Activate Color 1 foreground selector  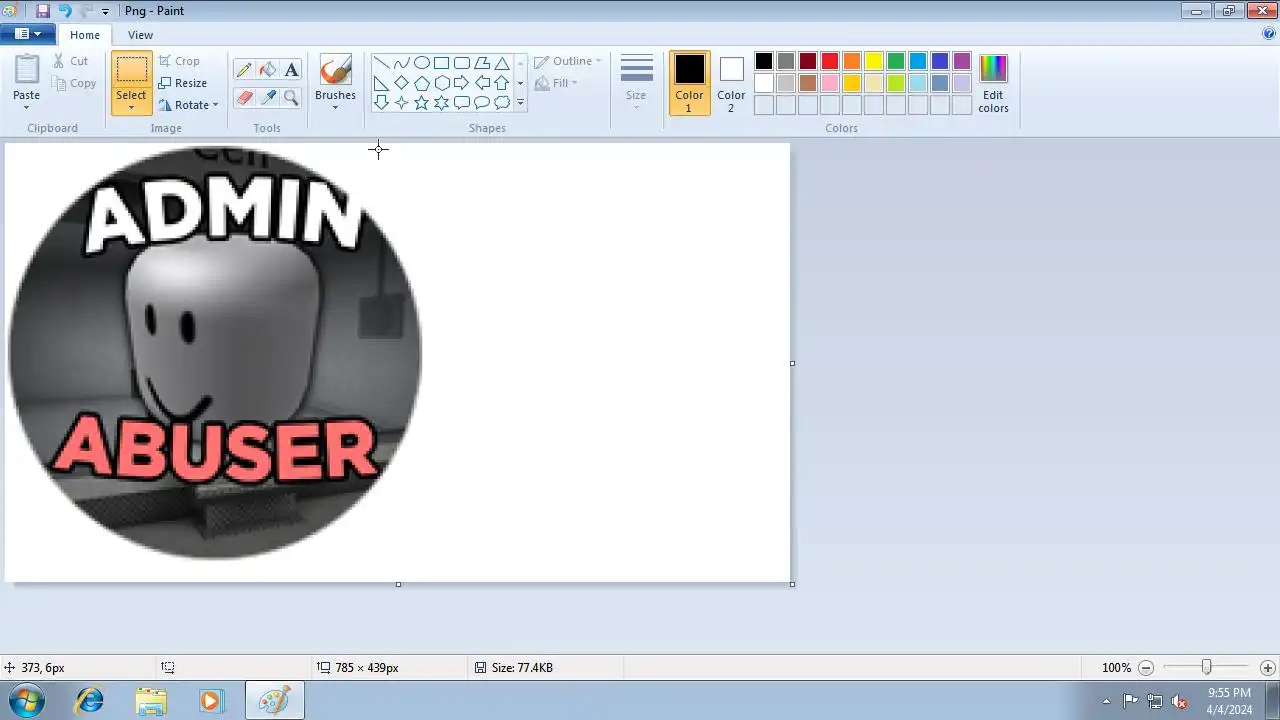click(x=689, y=83)
